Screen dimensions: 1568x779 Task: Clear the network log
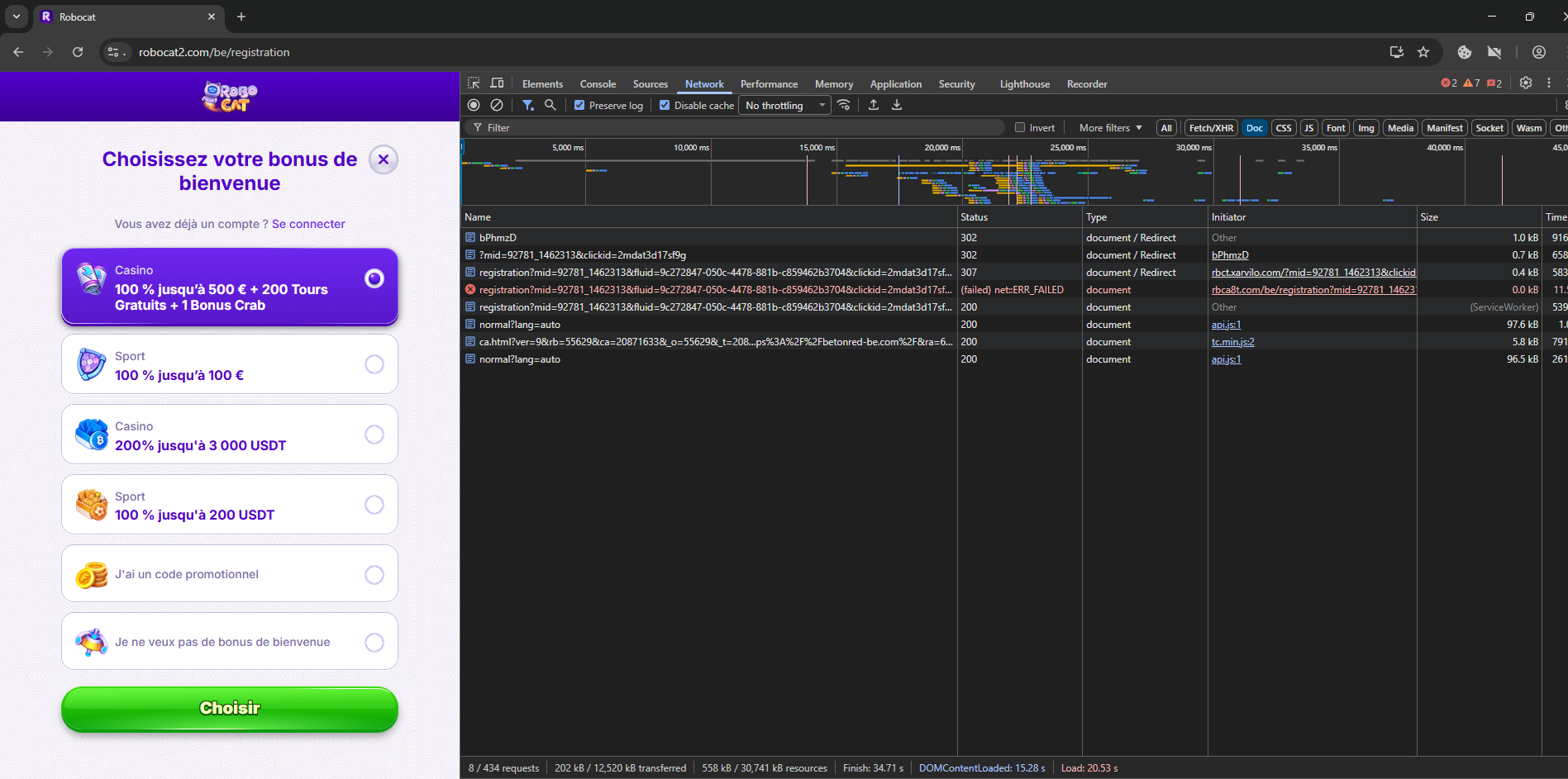pyautogui.click(x=497, y=105)
